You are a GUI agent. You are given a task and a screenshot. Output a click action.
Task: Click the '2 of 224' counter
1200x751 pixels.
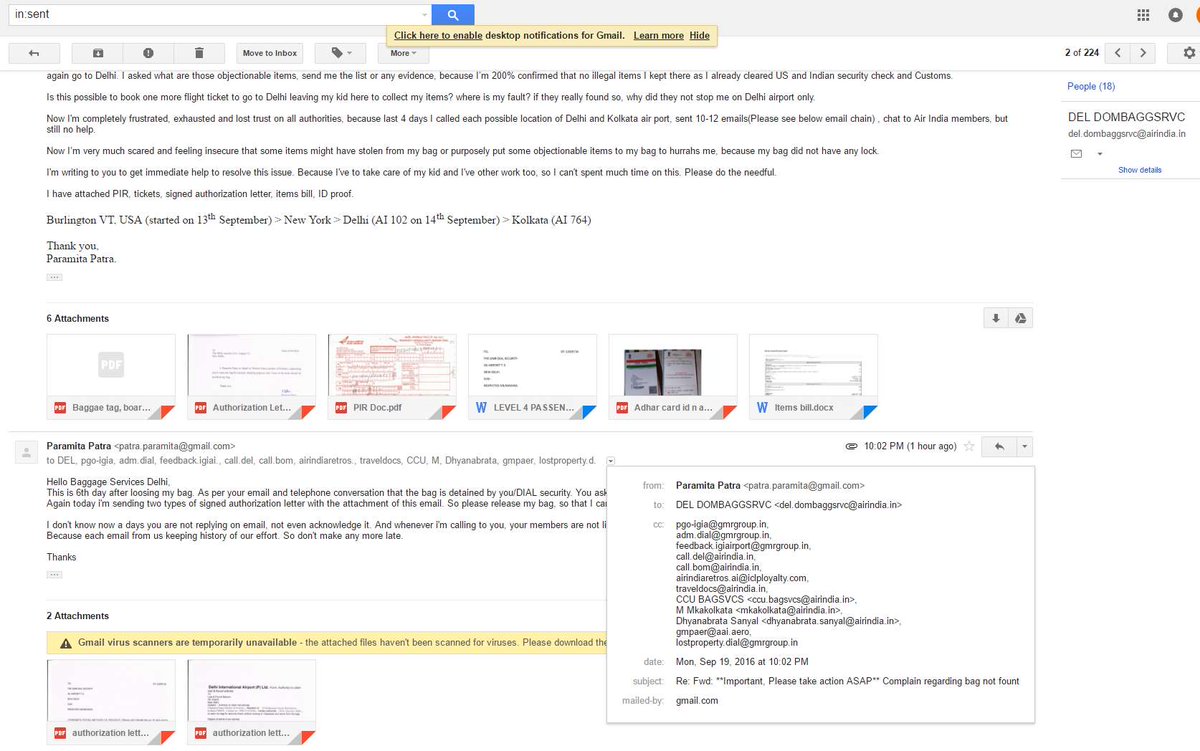(1081, 53)
